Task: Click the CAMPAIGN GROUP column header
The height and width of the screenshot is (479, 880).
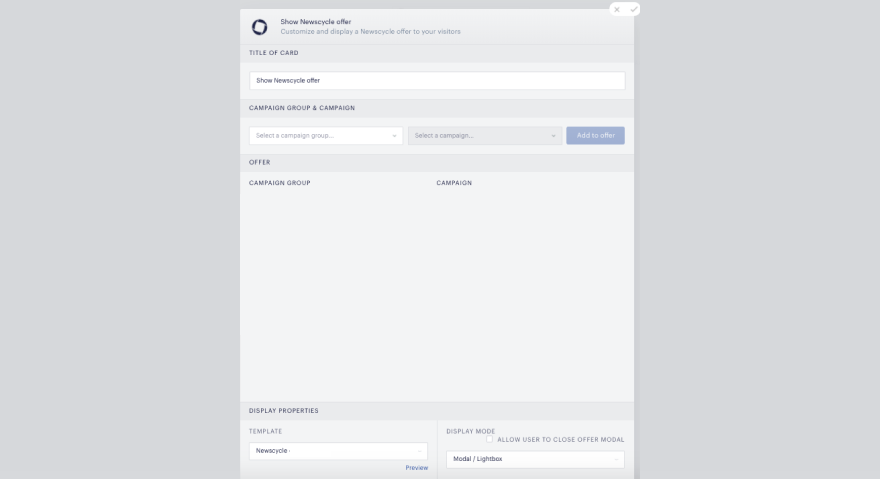Action: [x=279, y=183]
